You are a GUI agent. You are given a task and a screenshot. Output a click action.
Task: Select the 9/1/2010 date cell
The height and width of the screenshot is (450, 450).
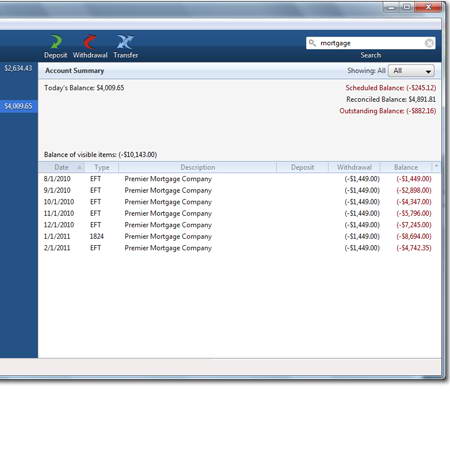57,190
